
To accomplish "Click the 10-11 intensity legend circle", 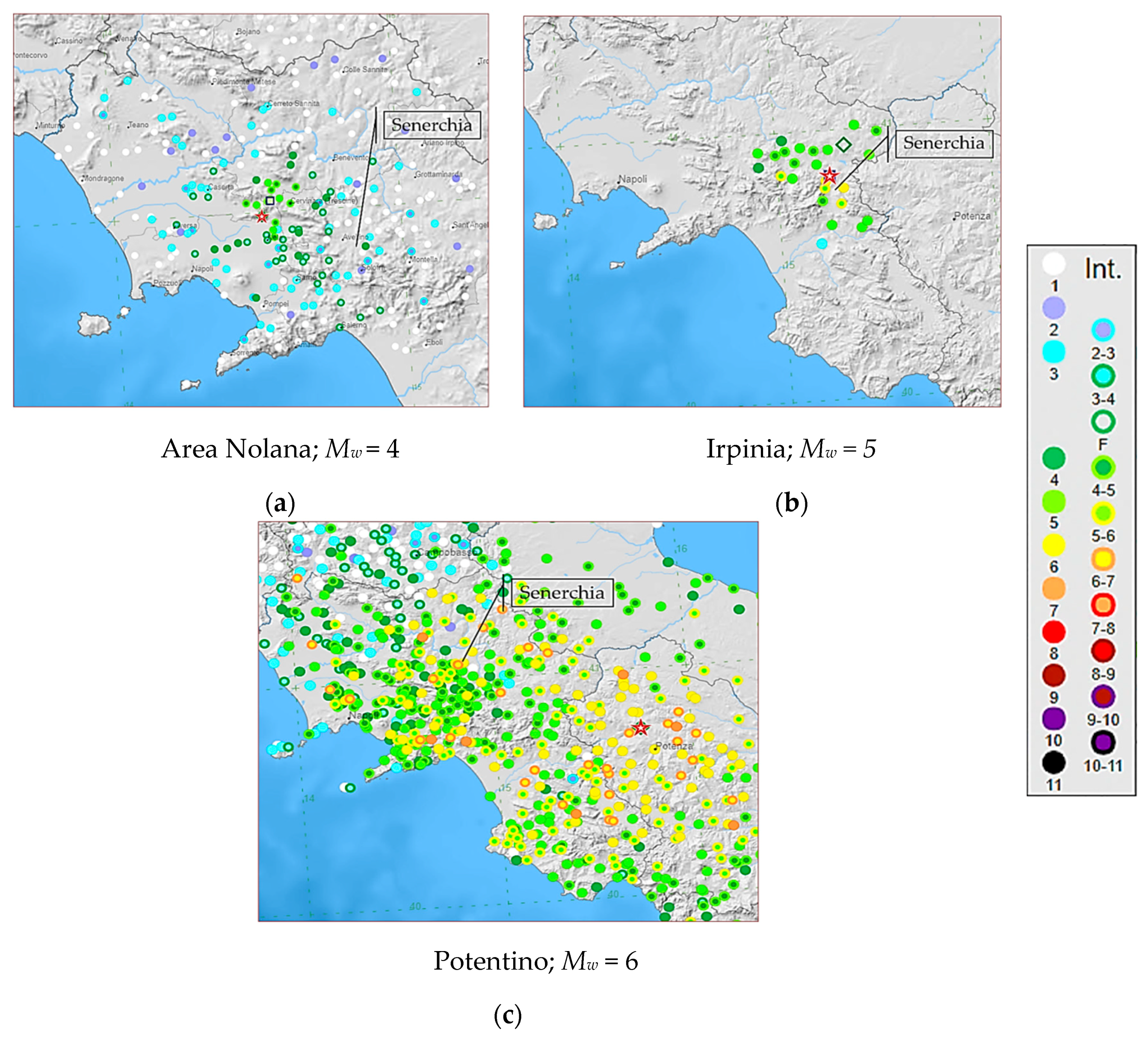I will click(1103, 742).
